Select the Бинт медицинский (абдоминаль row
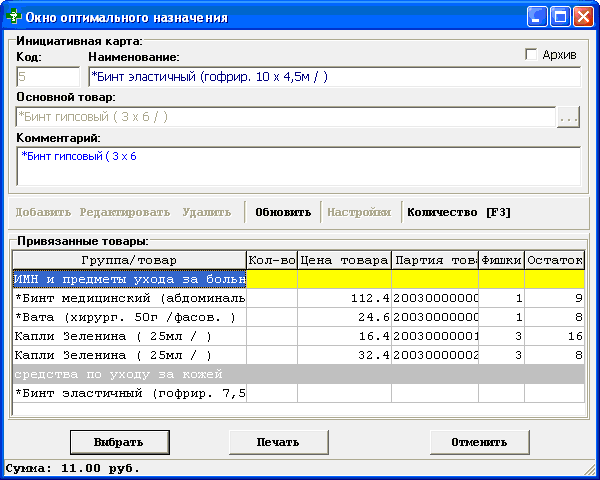Image resolution: width=600 pixels, height=480 pixels. pyautogui.click(x=129, y=298)
